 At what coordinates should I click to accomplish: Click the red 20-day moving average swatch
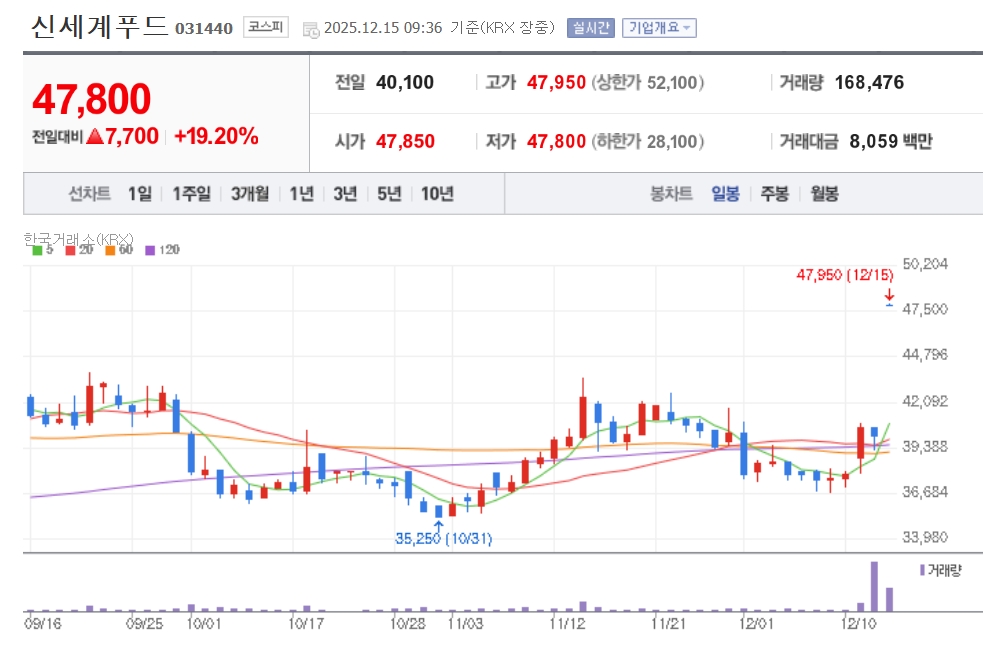click(x=70, y=250)
